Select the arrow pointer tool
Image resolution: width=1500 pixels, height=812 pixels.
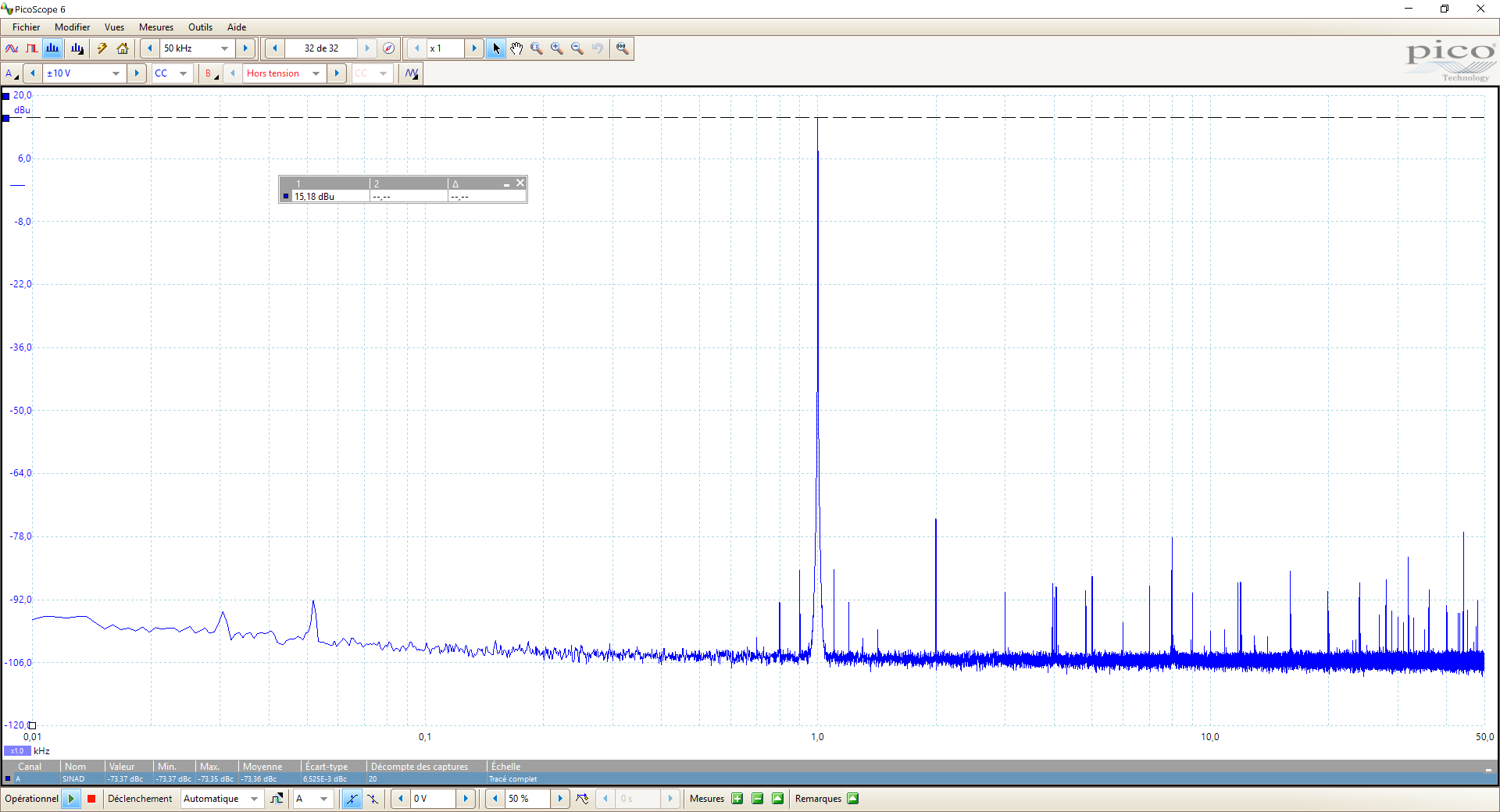(x=496, y=48)
